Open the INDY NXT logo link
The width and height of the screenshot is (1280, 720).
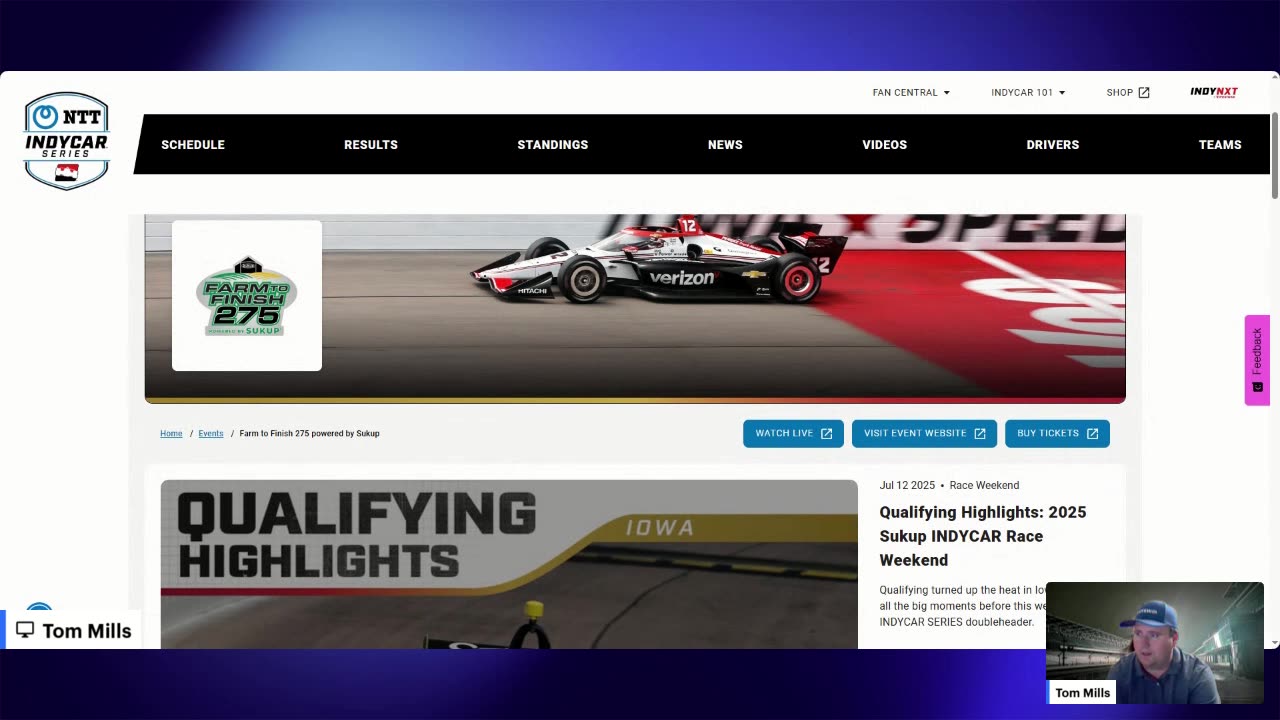[x=1213, y=92]
